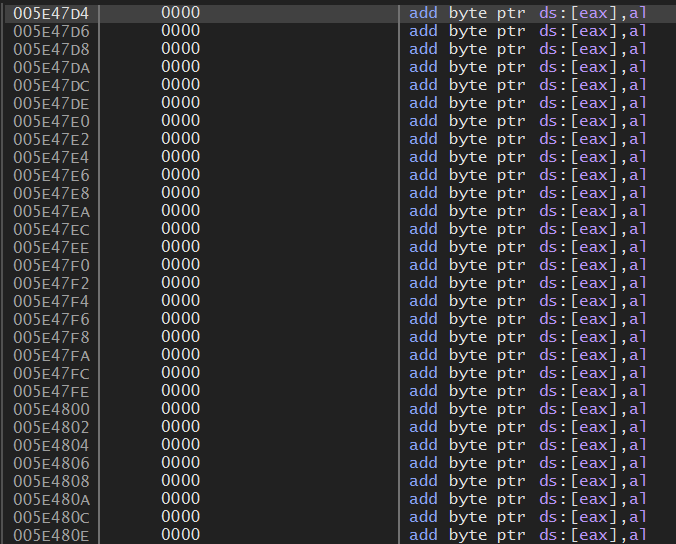Select opcode bytes 0000 at 005E47E0

tap(181, 121)
